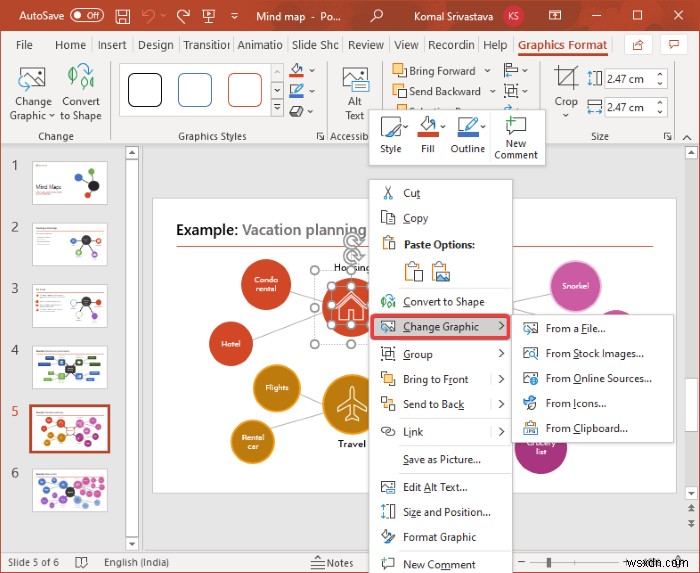
Task: Choose Save as Picture... menu entry
Action: [440, 459]
